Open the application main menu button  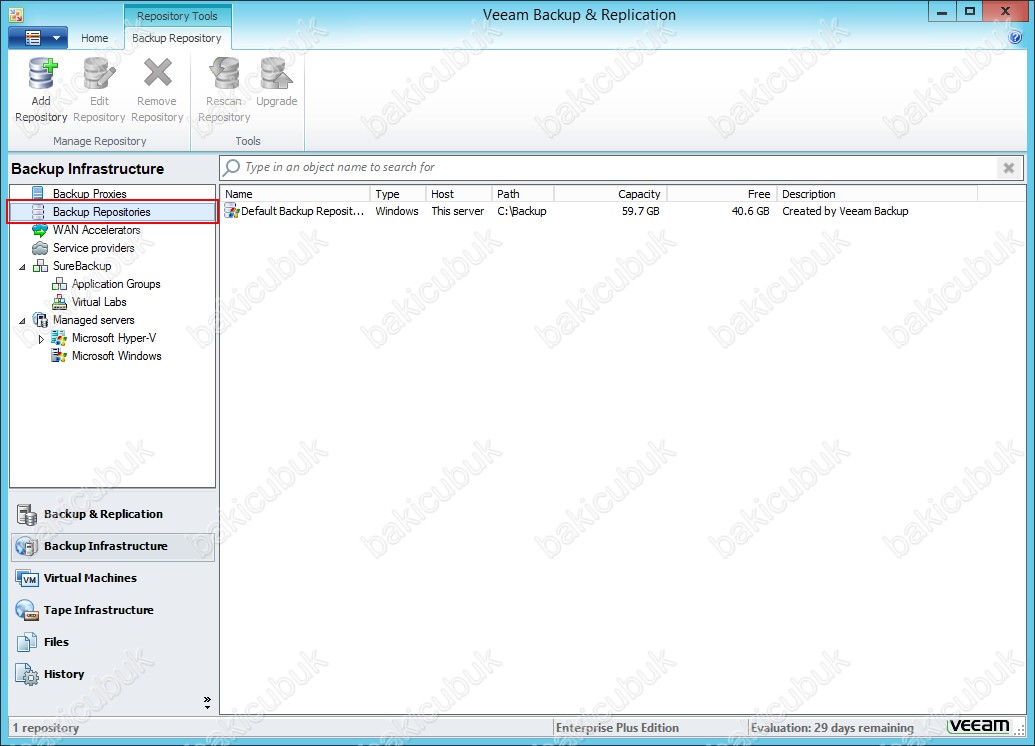38,38
